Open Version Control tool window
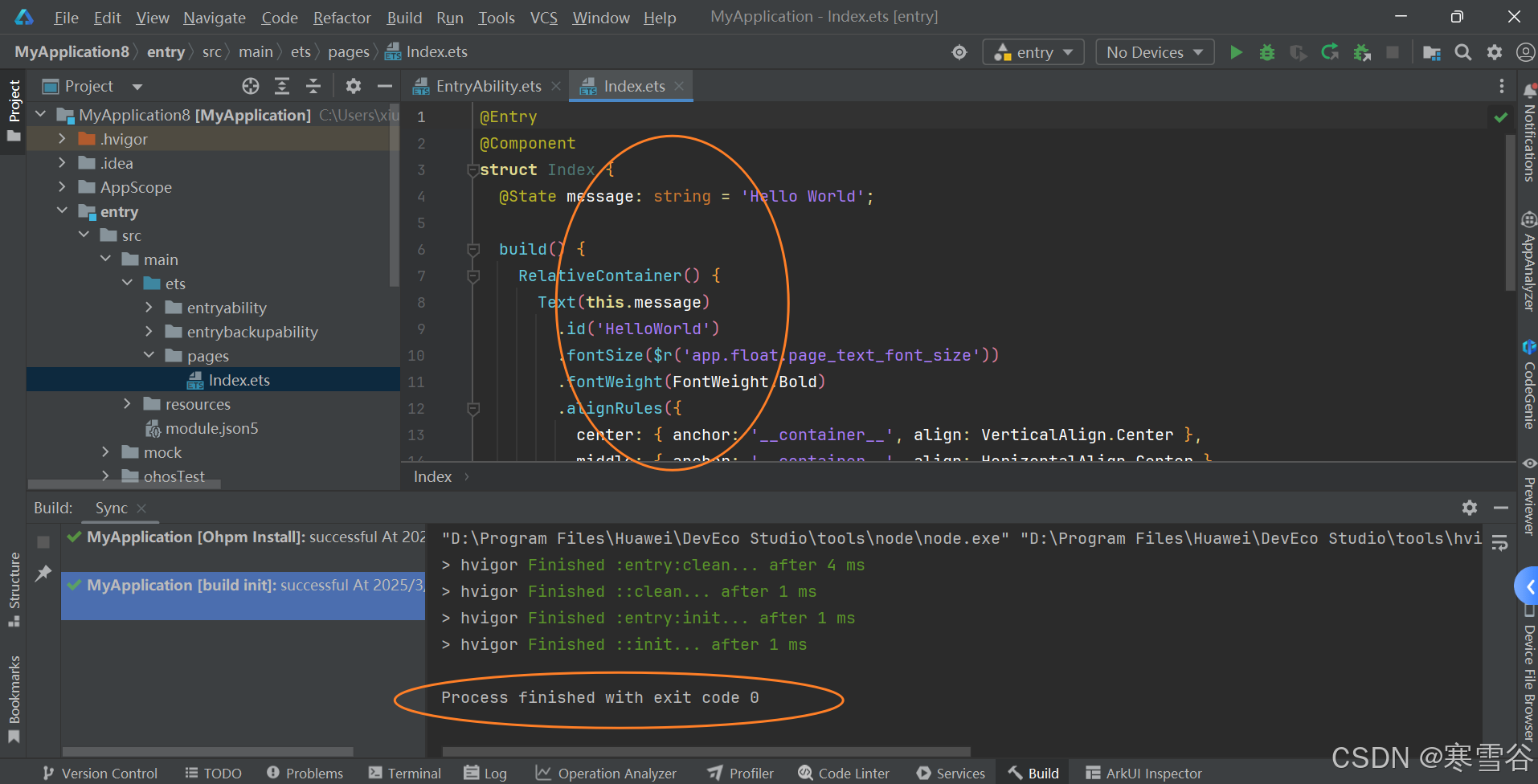 pos(100,773)
